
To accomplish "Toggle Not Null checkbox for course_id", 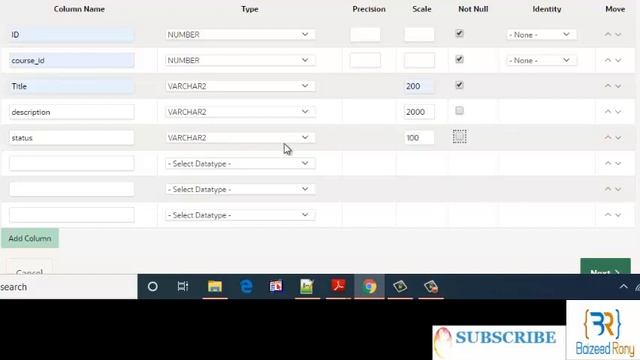I will [x=460, y=59].
